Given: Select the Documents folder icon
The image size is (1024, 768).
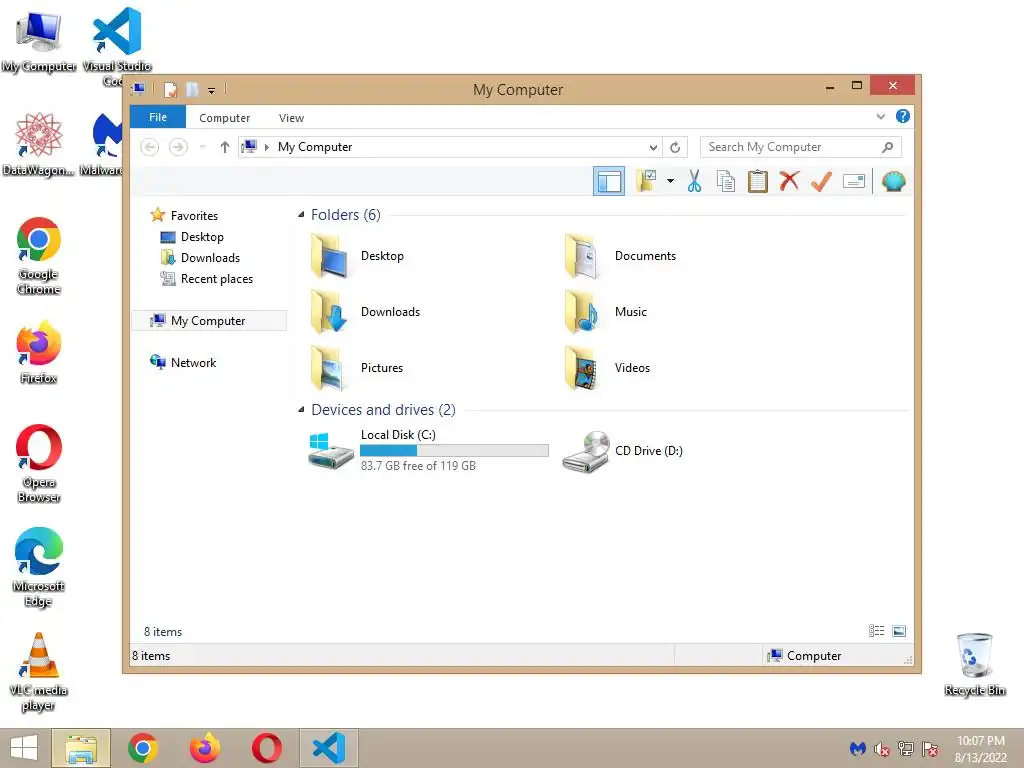Looking at the screenshot, I should [583, 256].
